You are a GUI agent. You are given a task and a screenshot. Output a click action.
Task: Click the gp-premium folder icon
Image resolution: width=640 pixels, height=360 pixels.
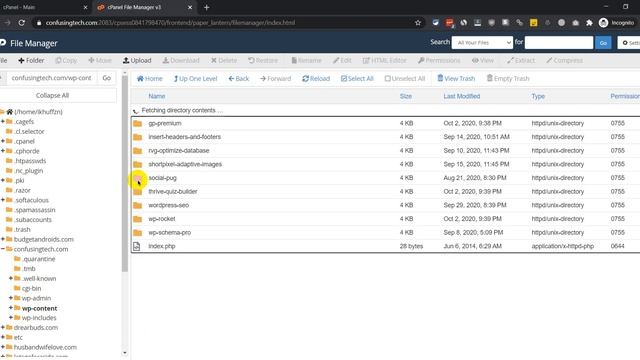click(138, 123)
